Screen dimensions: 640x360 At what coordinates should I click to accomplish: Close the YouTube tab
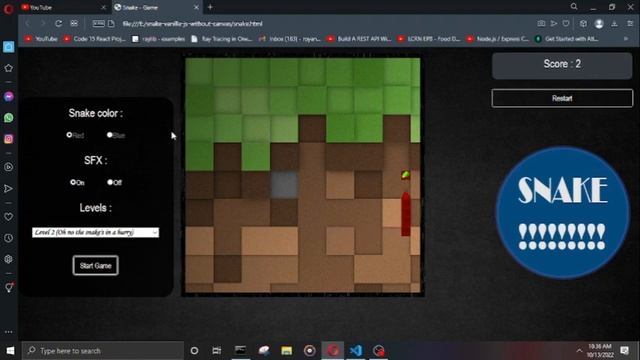coord(103,7)
